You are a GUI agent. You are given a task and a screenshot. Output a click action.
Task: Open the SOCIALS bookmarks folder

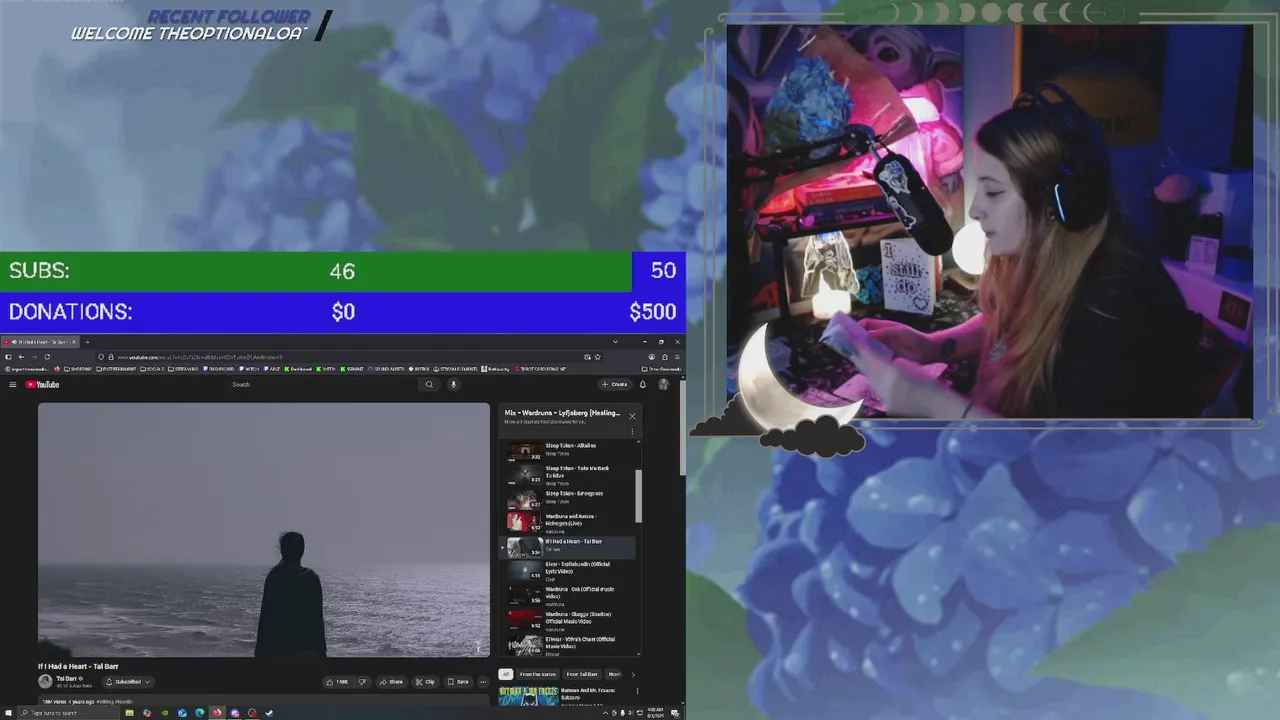pyautogui.click(x=152, y=369)
